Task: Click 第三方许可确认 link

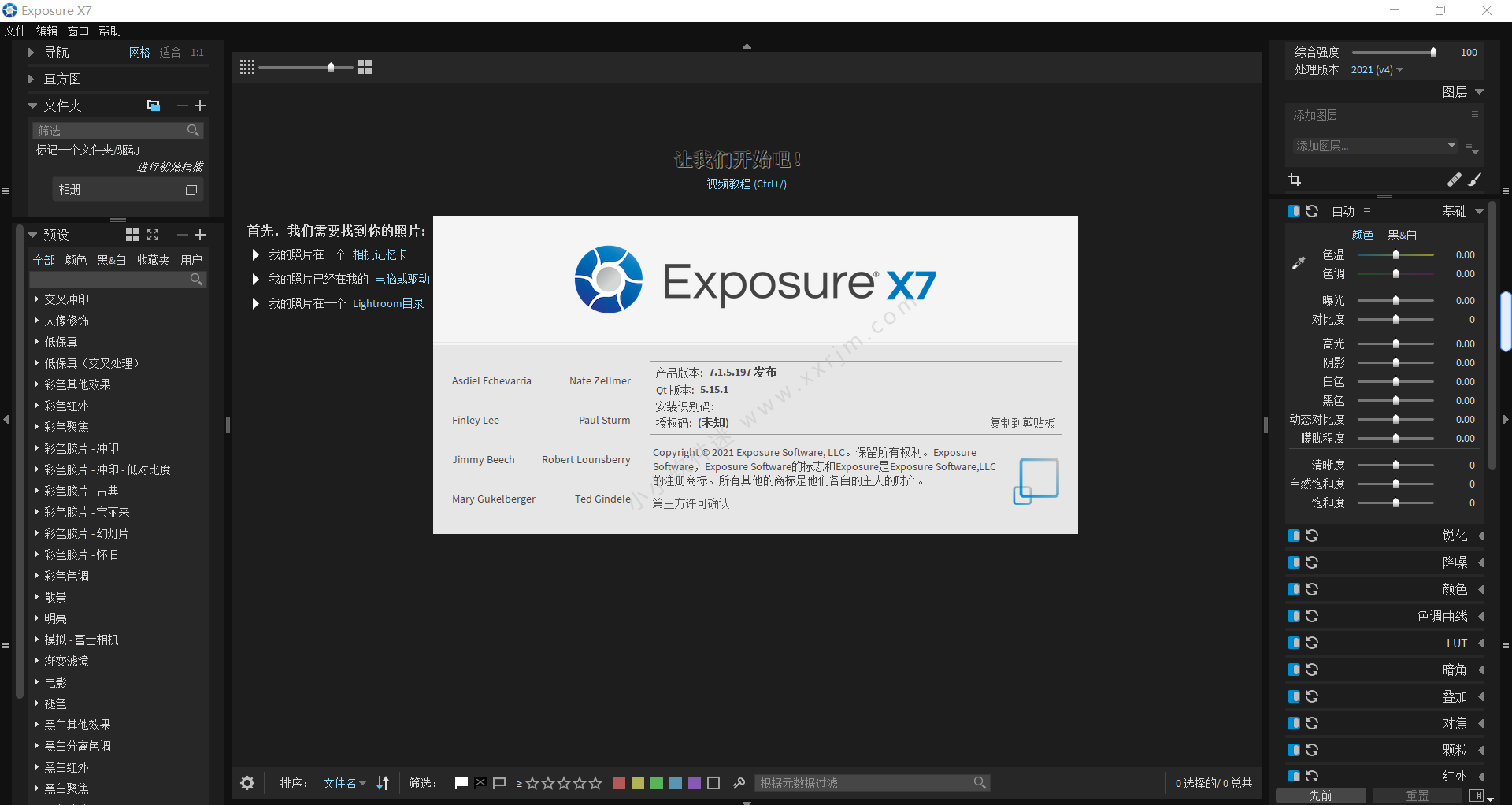Action: tap(691, 503)
